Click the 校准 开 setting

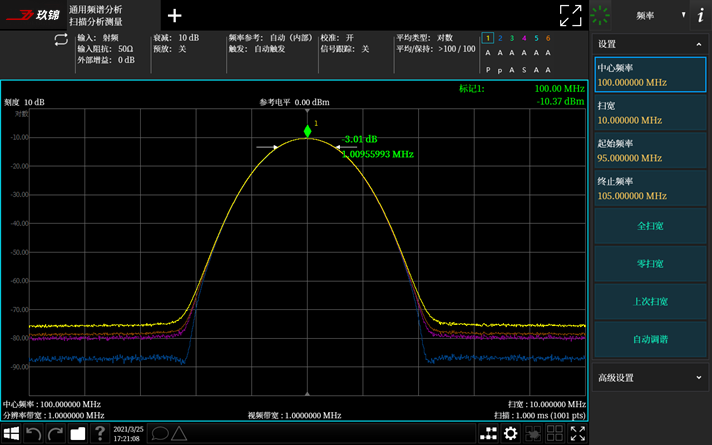click(337, 38)
